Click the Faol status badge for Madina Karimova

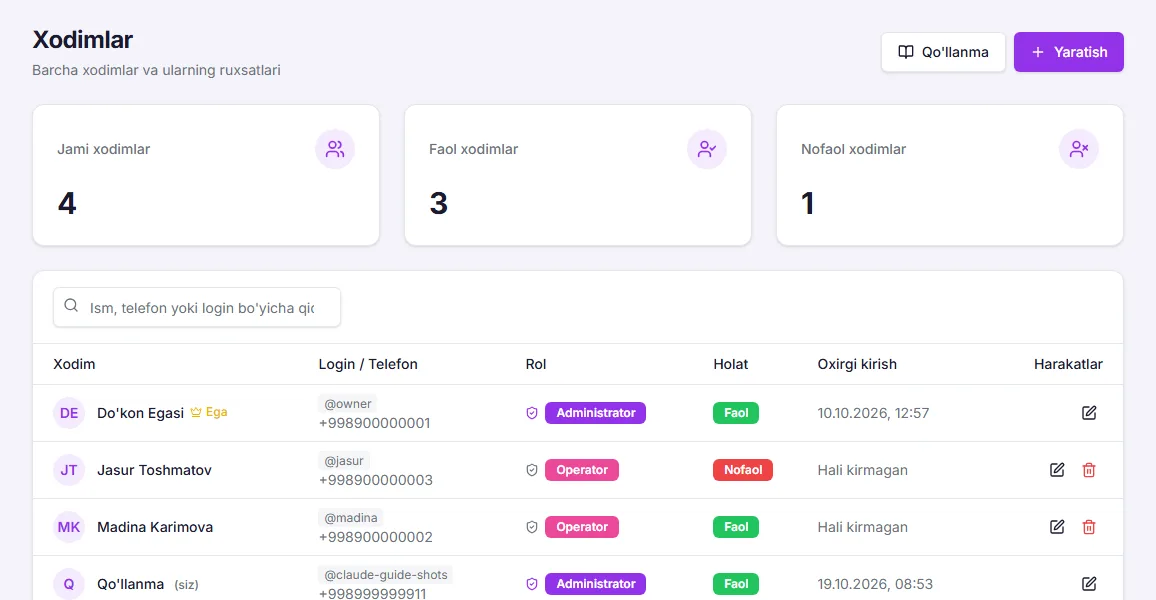(x=736, y=527)
